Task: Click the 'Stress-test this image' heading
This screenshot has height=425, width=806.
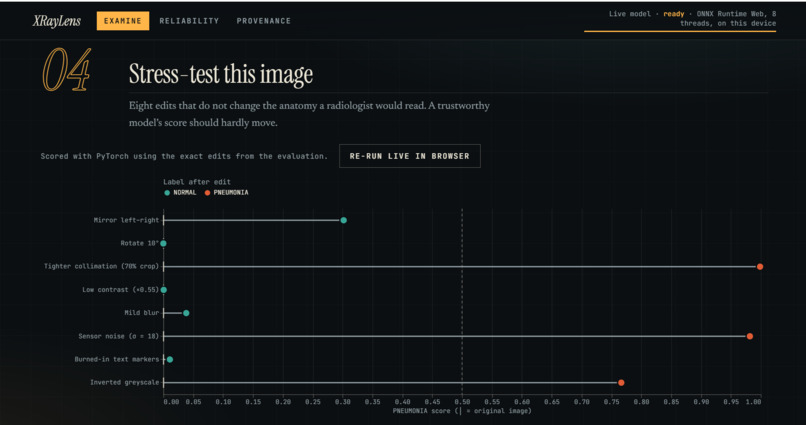Action: coord(221,74)
